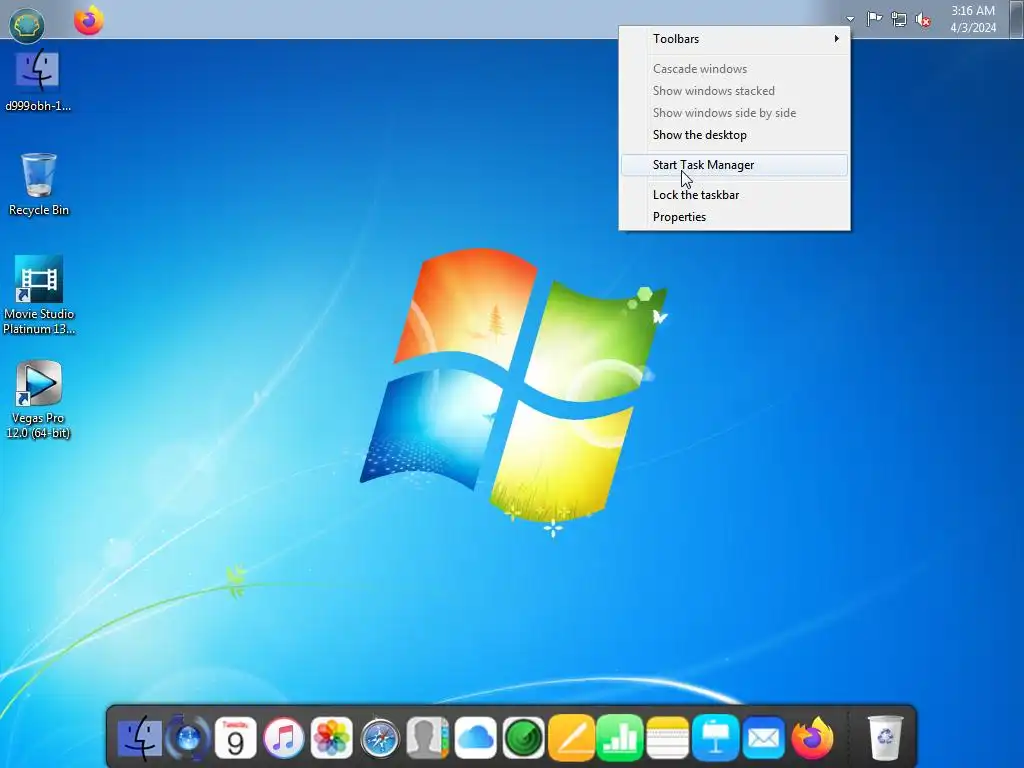Show hidden tray icons arrow
The image size is (1024, 768).
tap(850, 19)
